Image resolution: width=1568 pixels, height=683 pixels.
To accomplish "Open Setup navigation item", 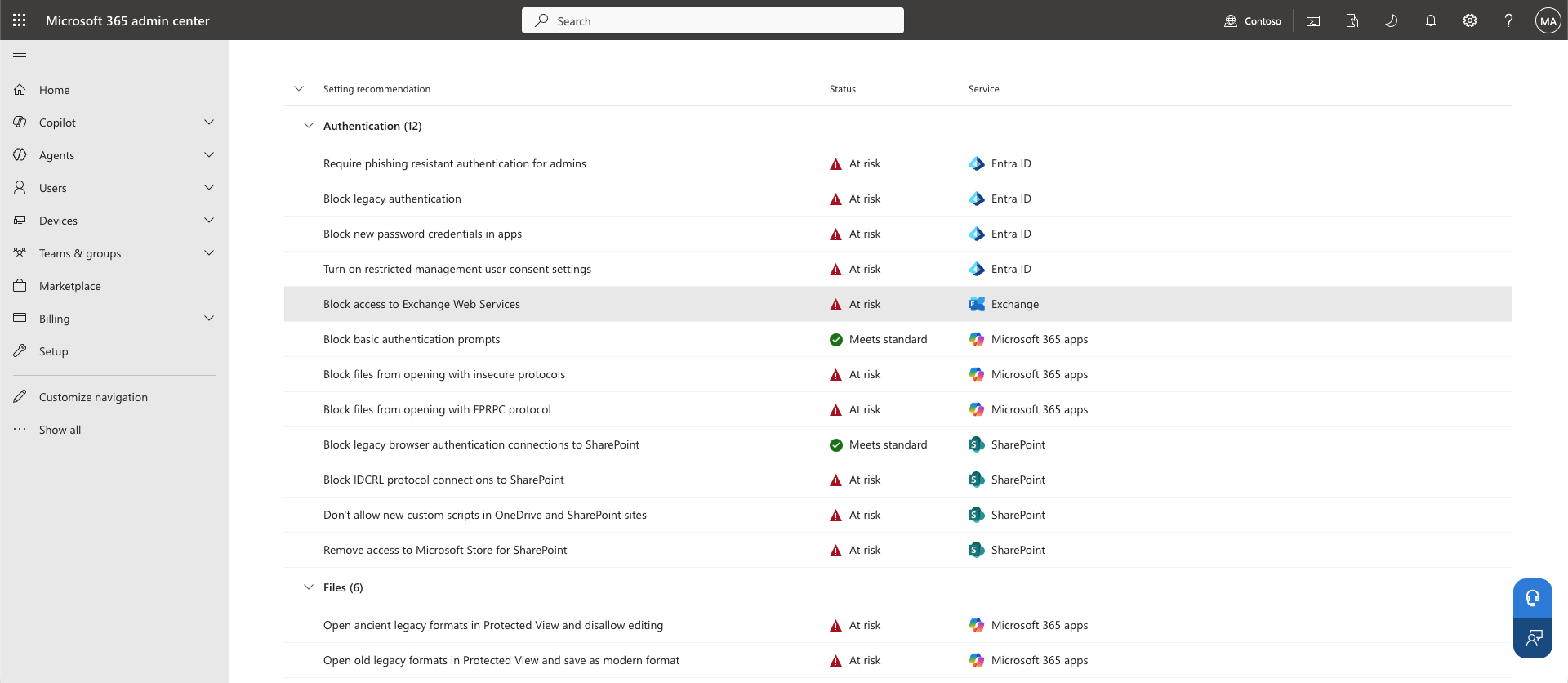I will pos(54,351).
